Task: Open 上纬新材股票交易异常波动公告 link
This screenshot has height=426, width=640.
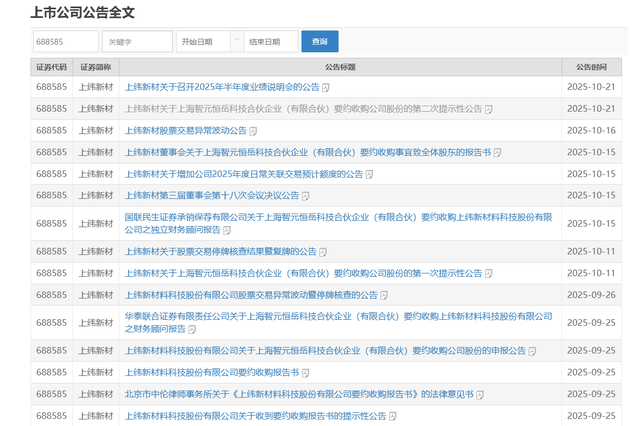Action: click(x=186, y=131)
